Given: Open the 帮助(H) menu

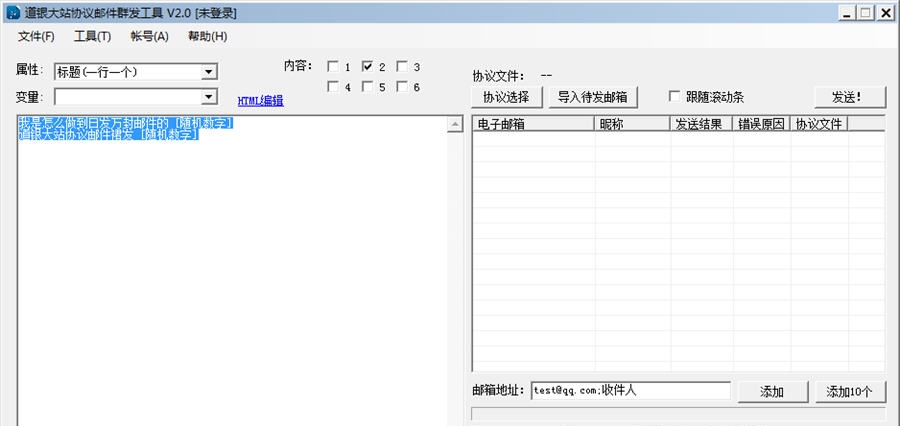Looking at the screenshot, I should [207, 37].
